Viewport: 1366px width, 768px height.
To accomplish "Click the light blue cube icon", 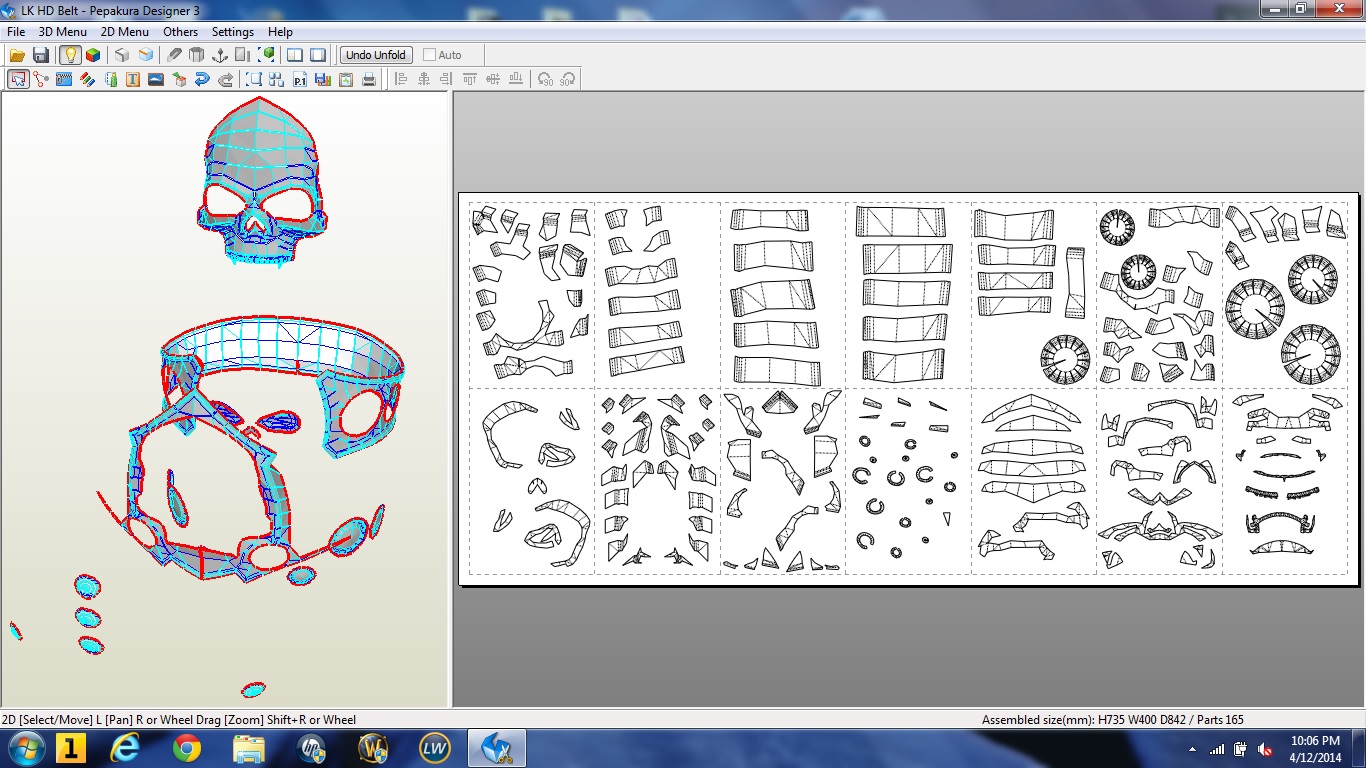I will tap(146, 55).
